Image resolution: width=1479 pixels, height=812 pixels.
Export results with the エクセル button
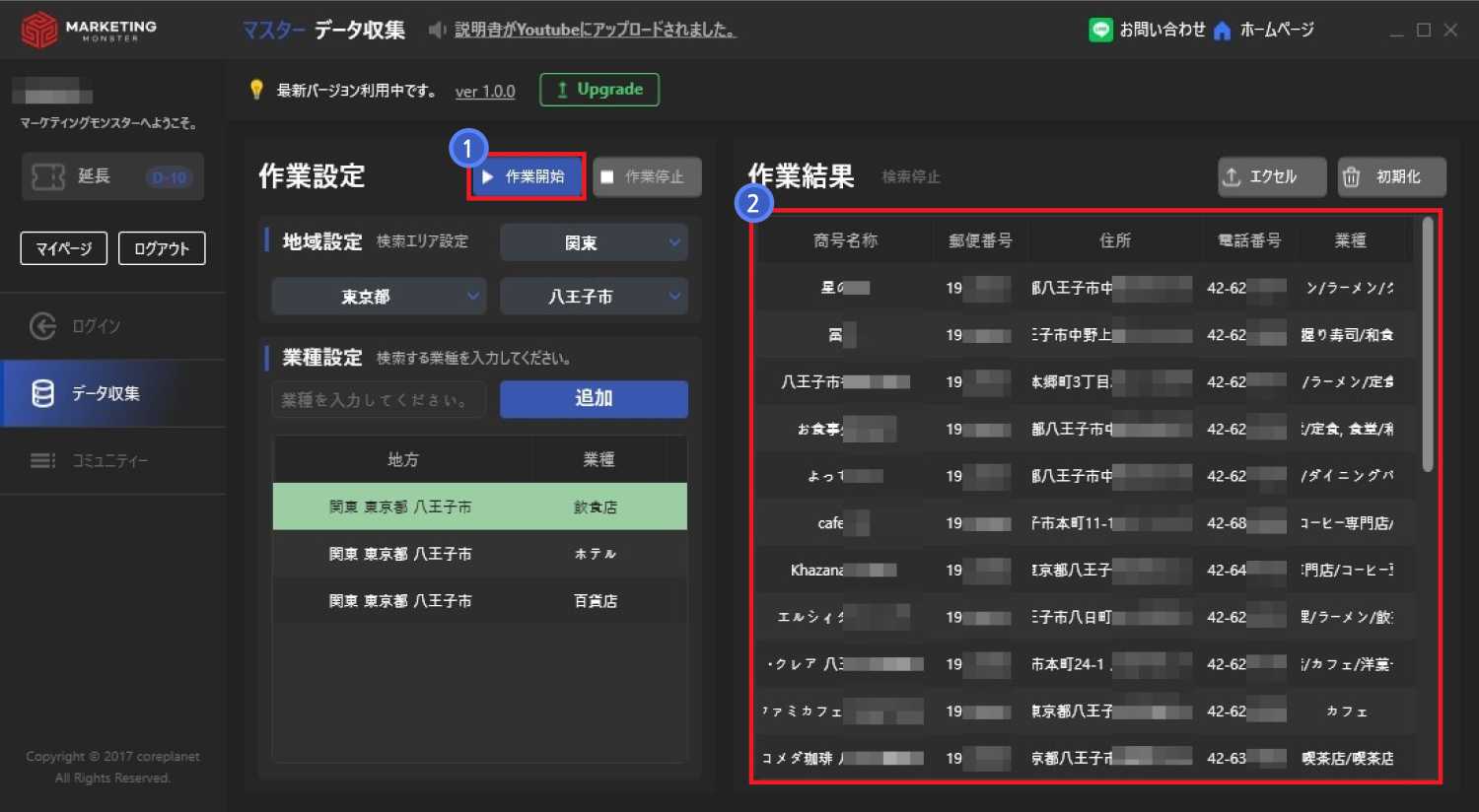click(1272, 176)
